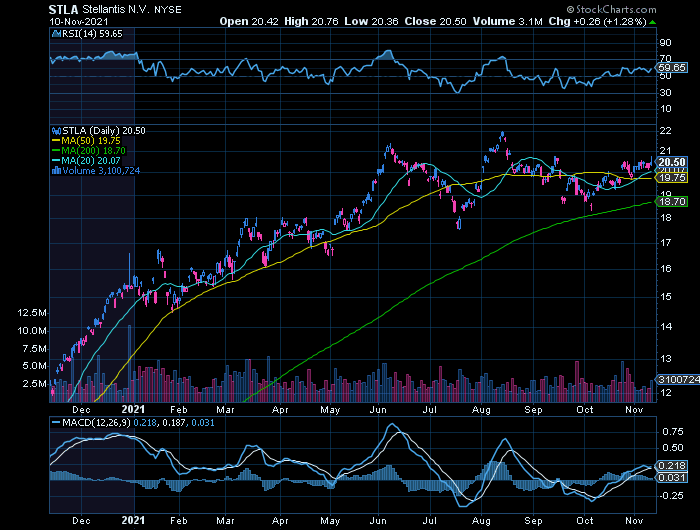Click the MACD(12,26,9) legend label
Screen dimensions: 700x530
pos(96,422)
